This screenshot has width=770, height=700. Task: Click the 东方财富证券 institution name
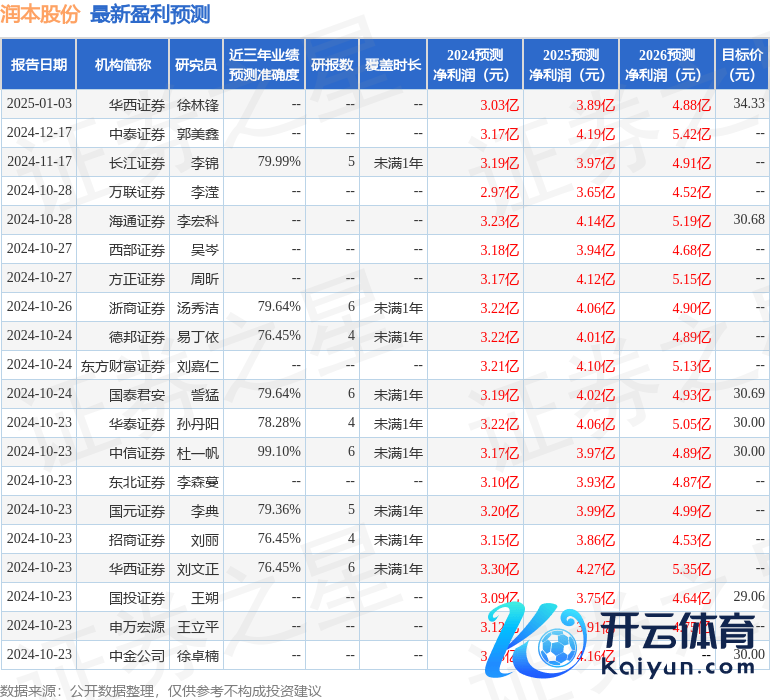pos(123,366)
